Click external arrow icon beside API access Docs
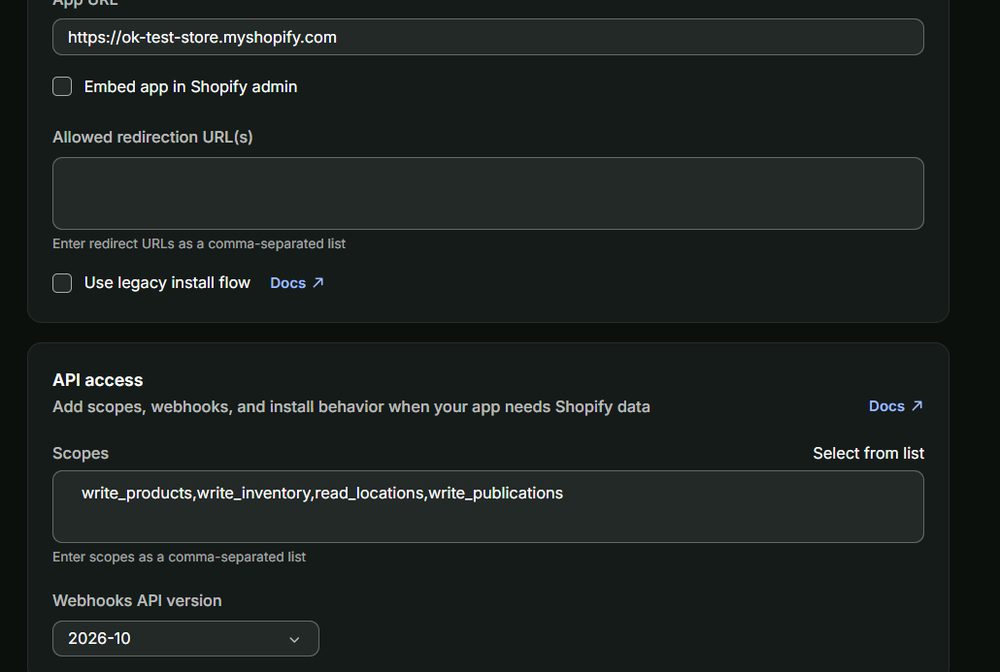 click(x=916, y=405)
